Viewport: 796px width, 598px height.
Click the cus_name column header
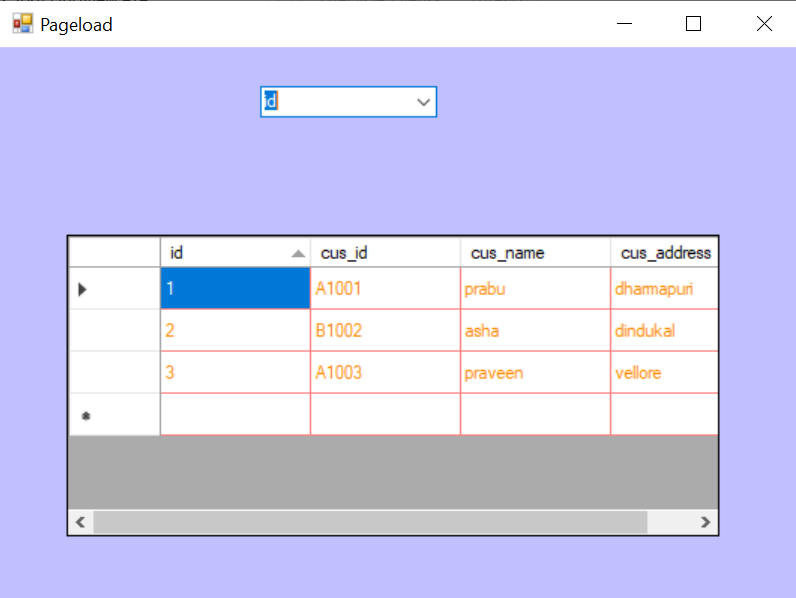coord(535,253)
